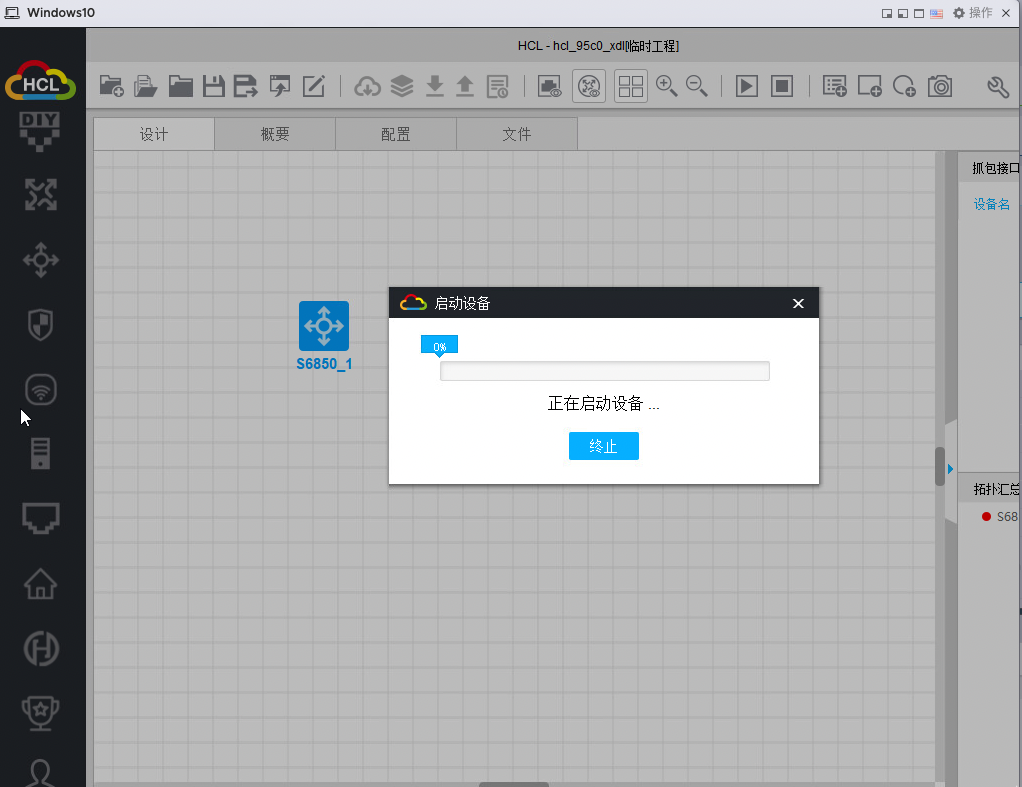Close the 启动设备 dialog

point(798,303)
